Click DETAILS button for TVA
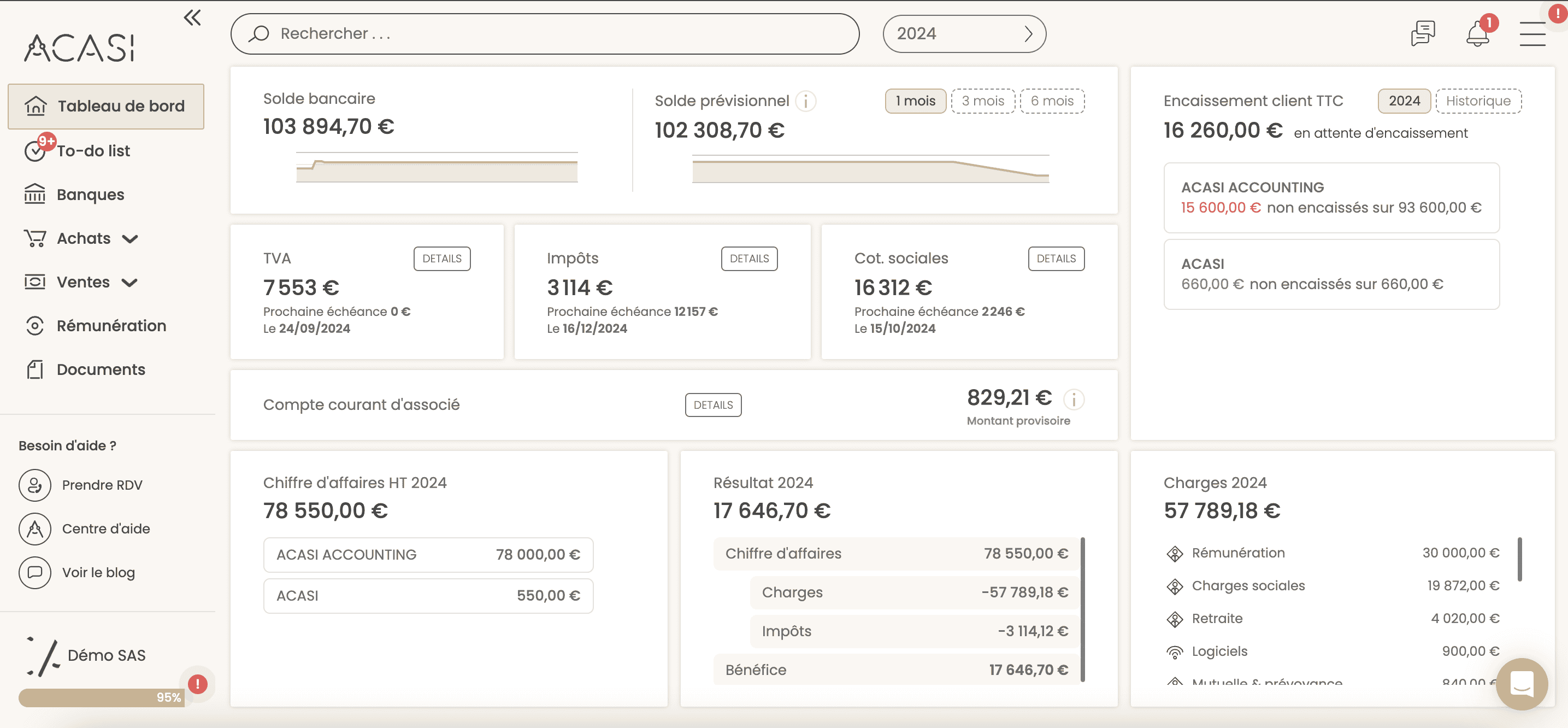Image resolution: width=1568 pixels, height=728 pixels. [x=442, y=259]
